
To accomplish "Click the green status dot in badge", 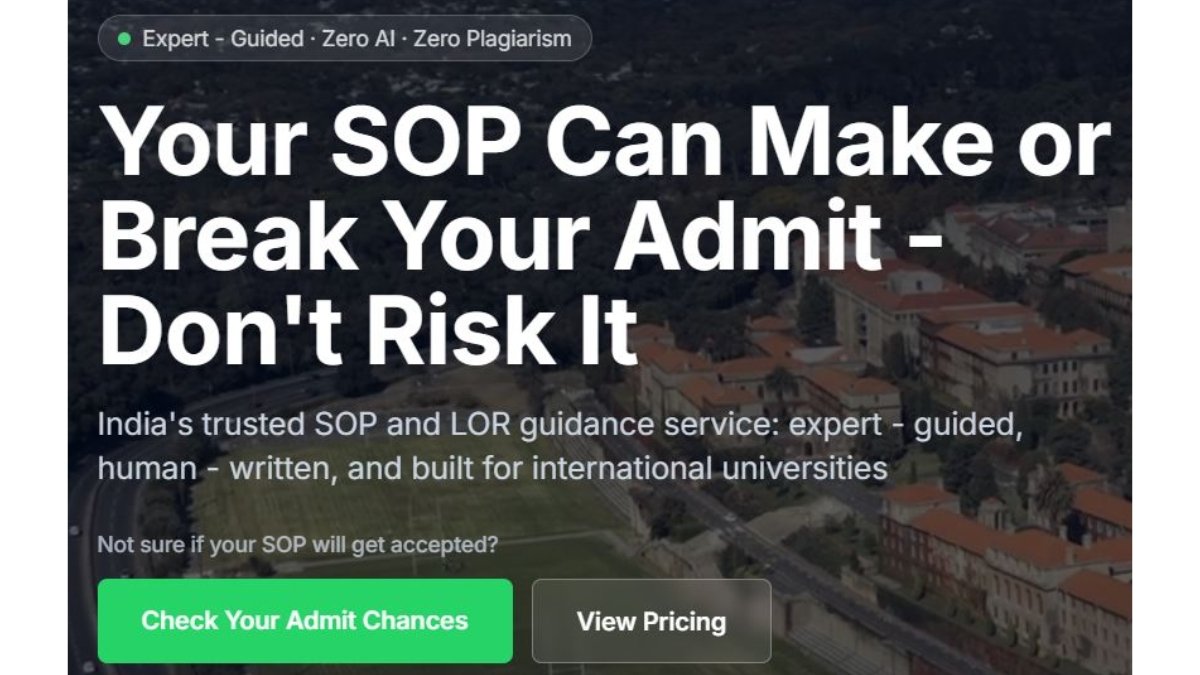I will pos(124,39).
